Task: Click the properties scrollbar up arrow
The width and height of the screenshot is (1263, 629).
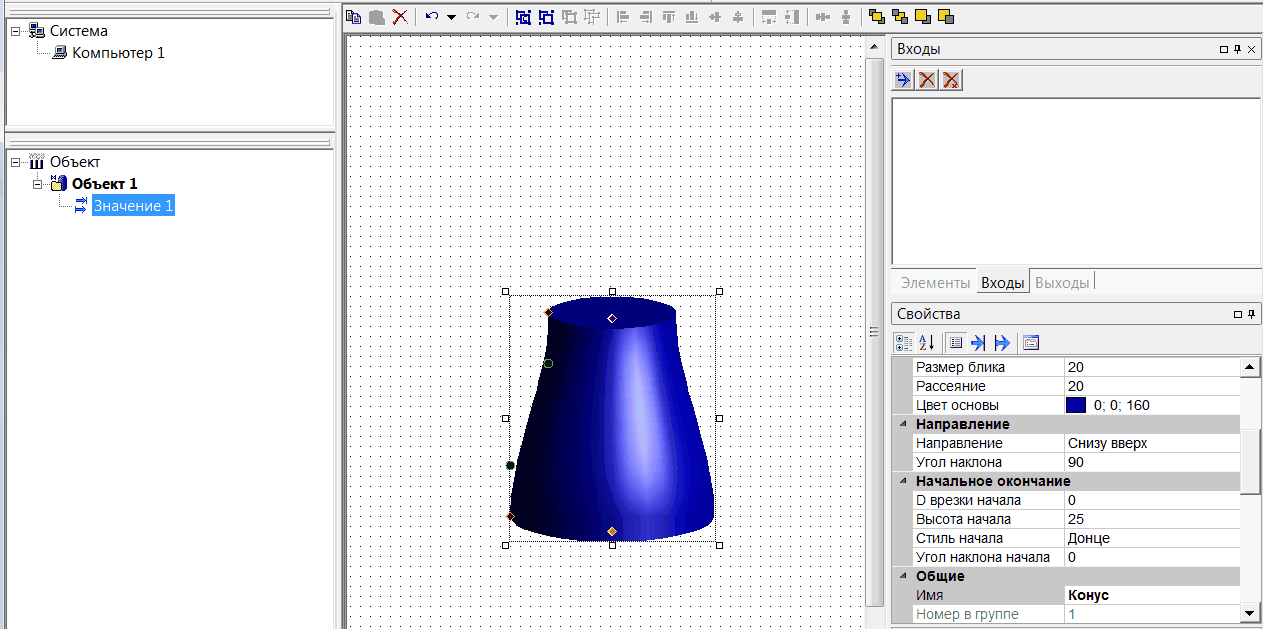Action: coord(1250,367)
